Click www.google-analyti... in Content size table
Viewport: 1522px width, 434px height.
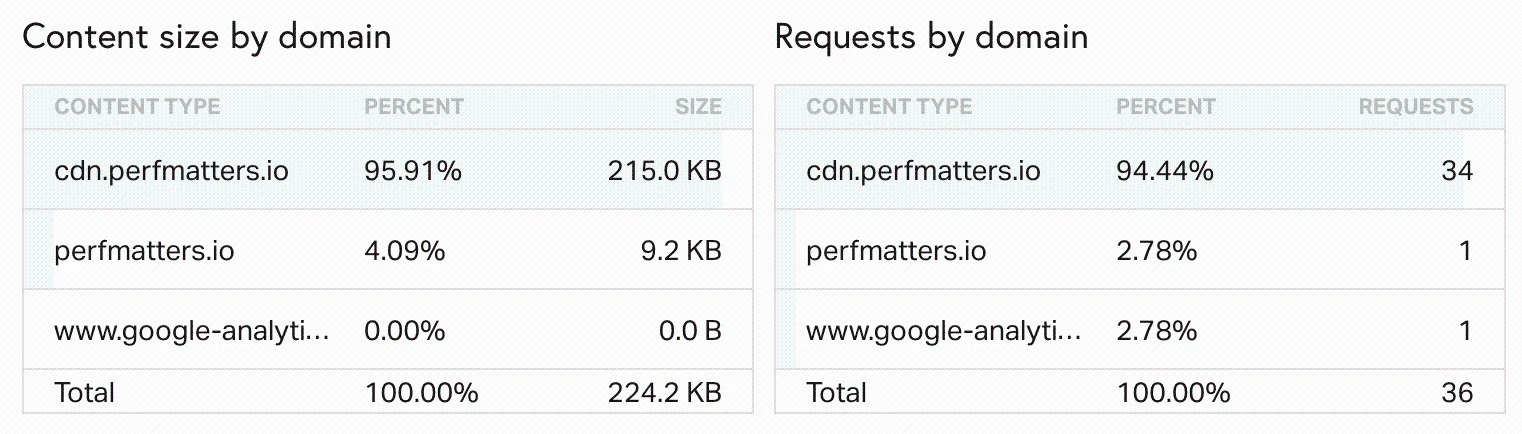(x=192, y=331)
